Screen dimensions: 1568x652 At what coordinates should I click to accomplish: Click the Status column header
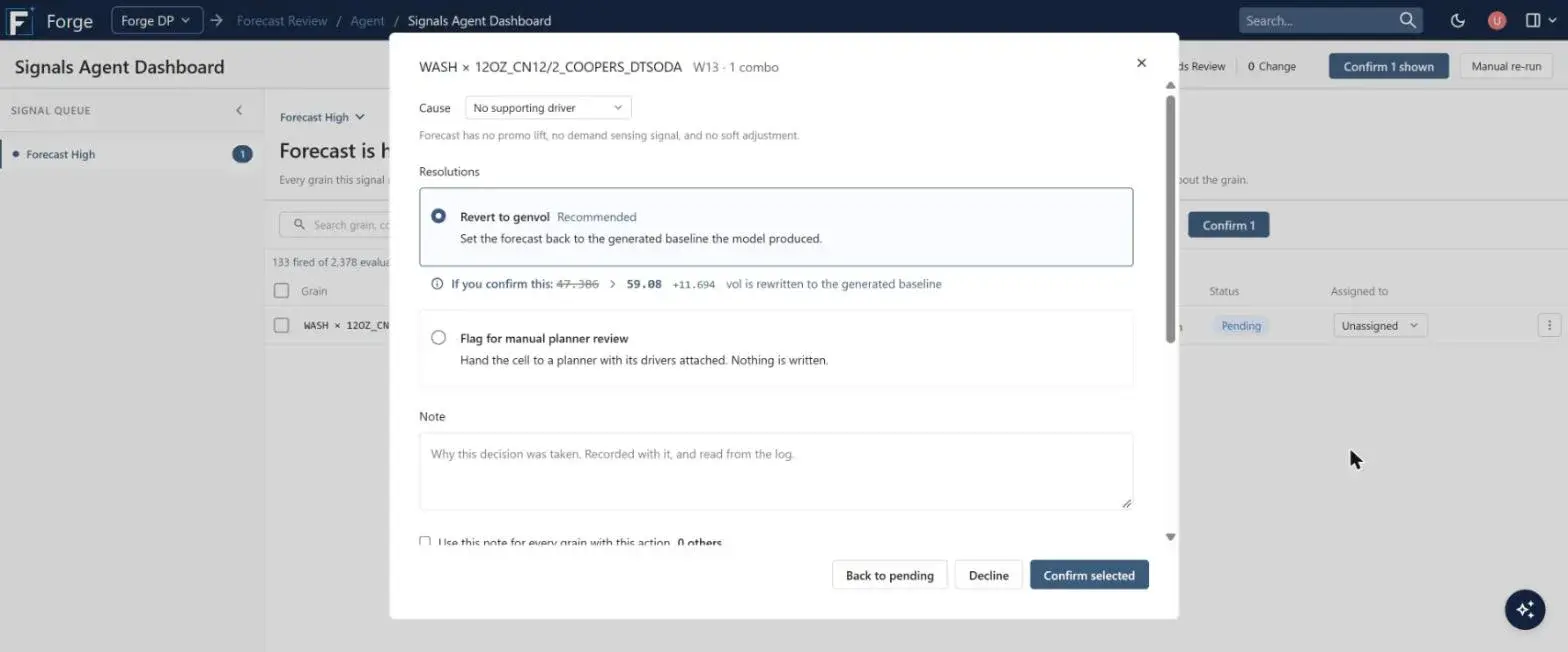coord(1224,291)
